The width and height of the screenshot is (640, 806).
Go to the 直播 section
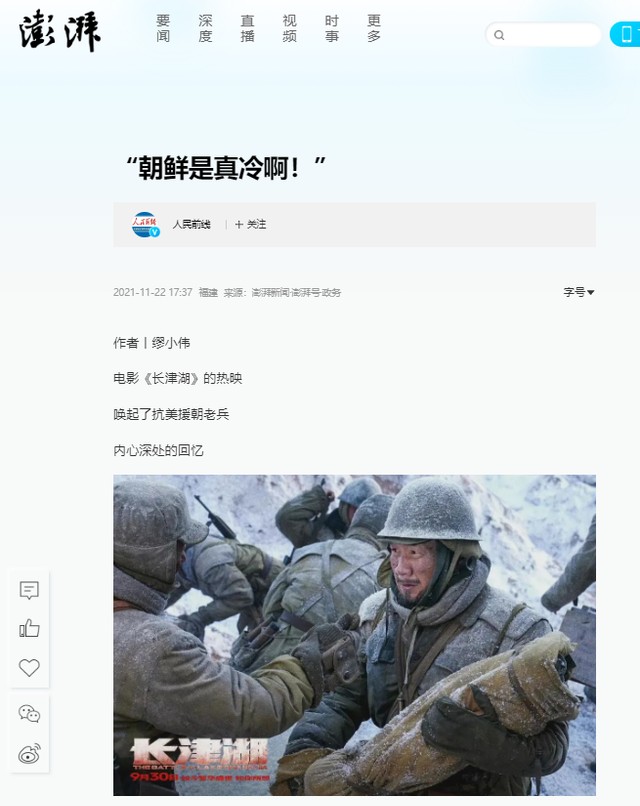pos(247,28)
